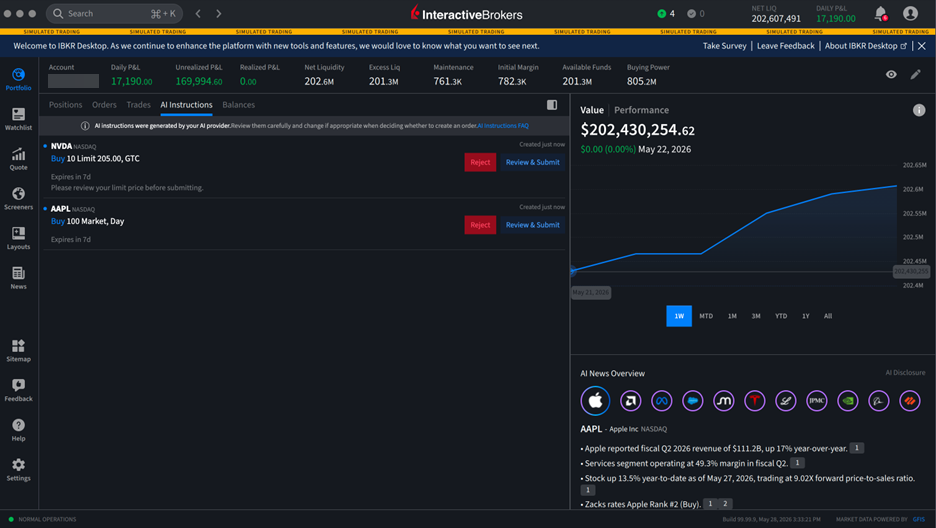Review & Submit the NVDA order
This screenshot has width=936, height=528.
(x=532, y=162)
